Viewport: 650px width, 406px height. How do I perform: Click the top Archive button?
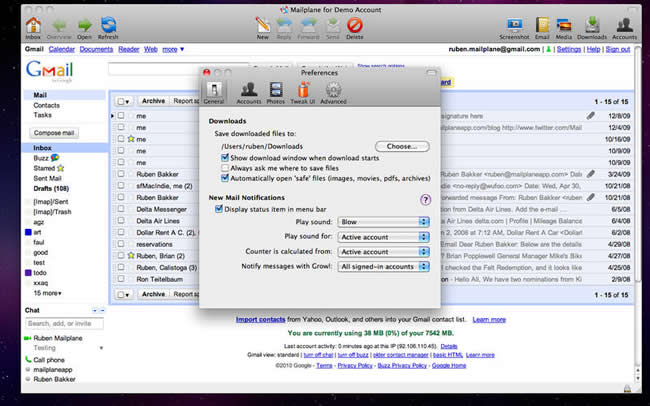[153, 101]
